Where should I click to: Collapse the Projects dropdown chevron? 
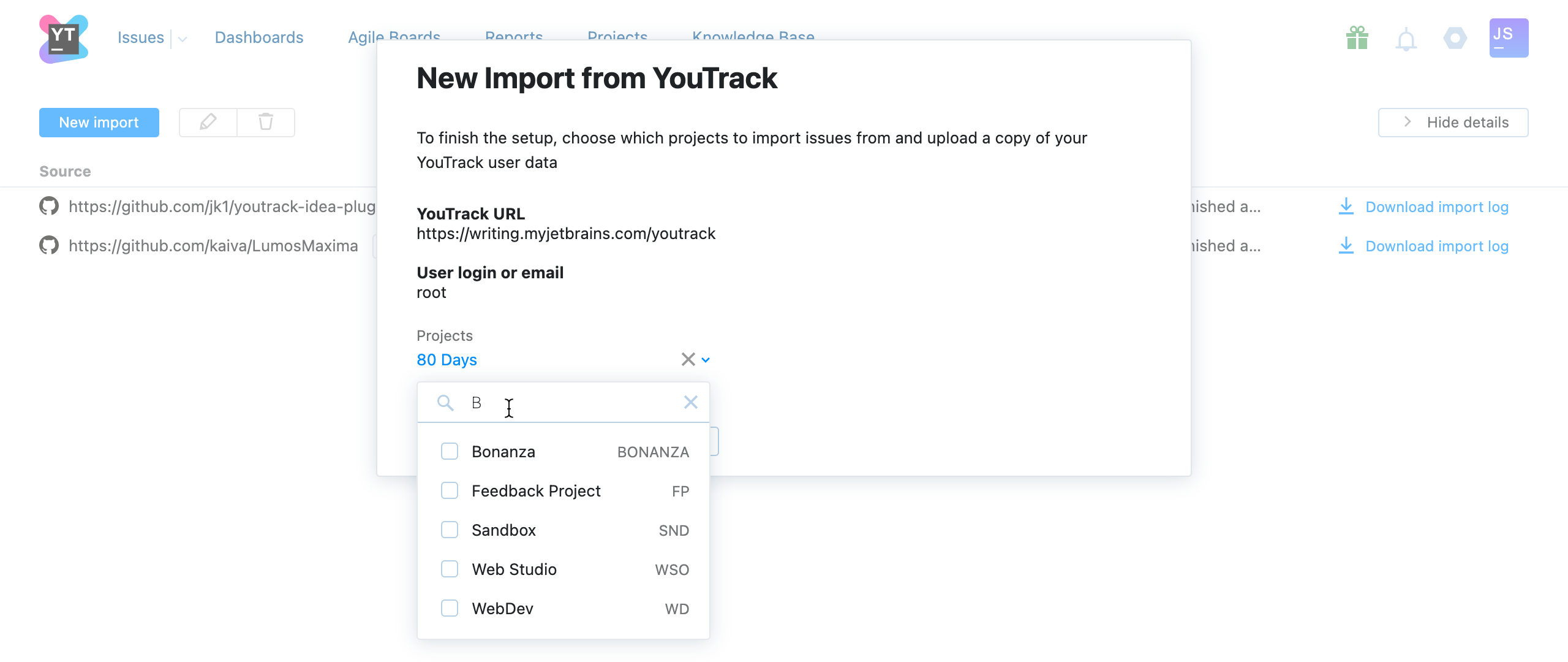[706, 360]
